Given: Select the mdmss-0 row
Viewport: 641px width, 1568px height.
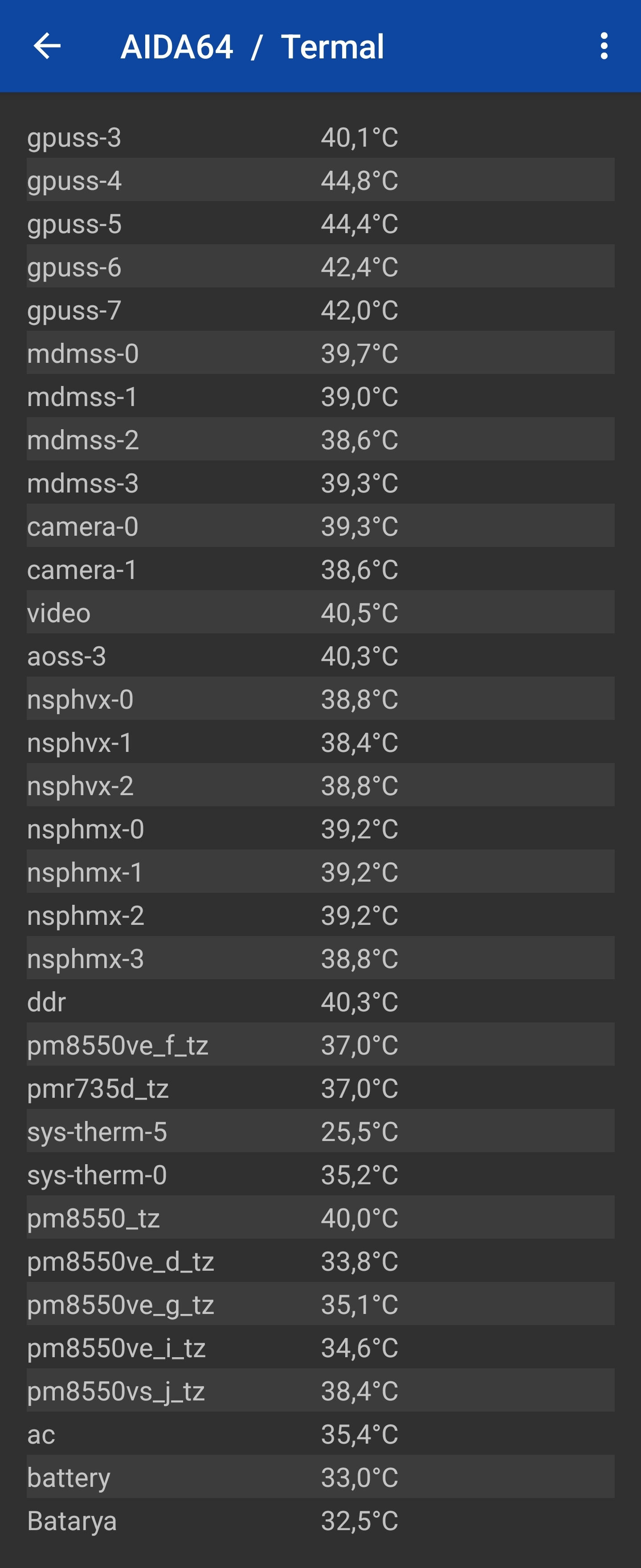Looking at the screenshot, I should (x=321, y=353).
